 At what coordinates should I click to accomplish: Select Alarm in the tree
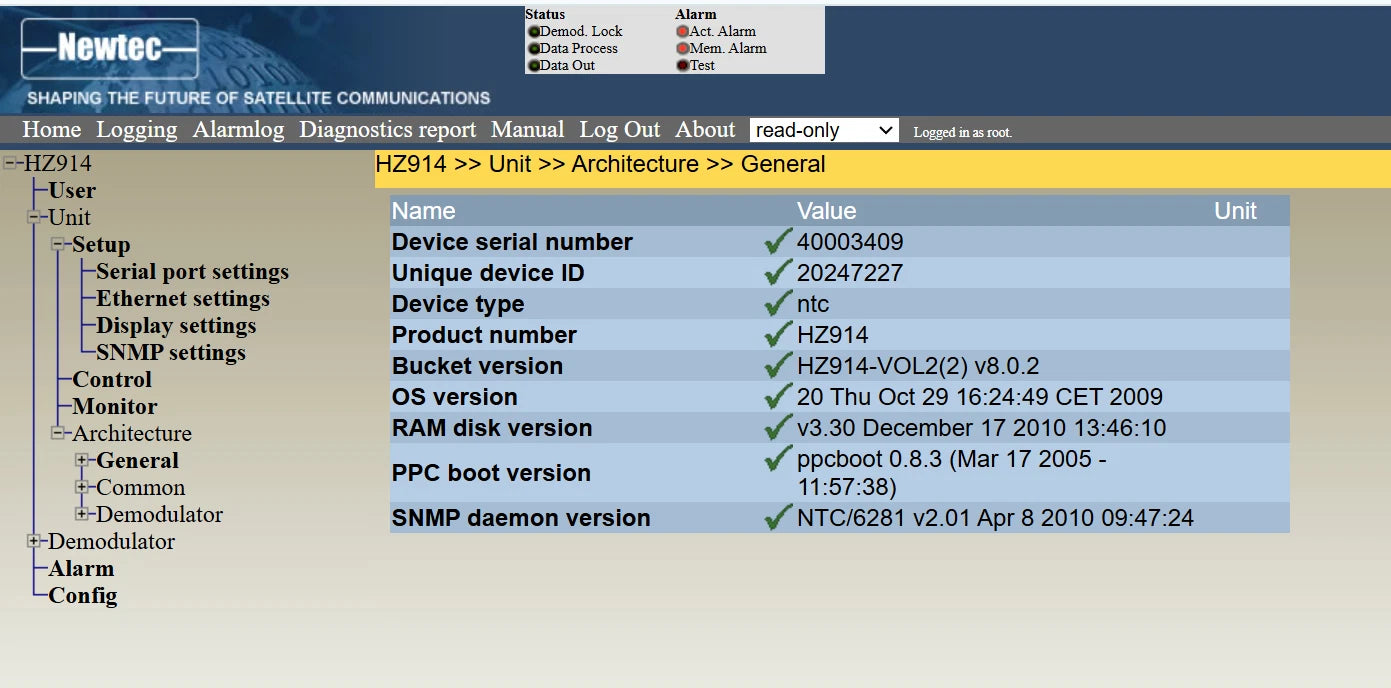pyautogui.click(x=81, y=568)
